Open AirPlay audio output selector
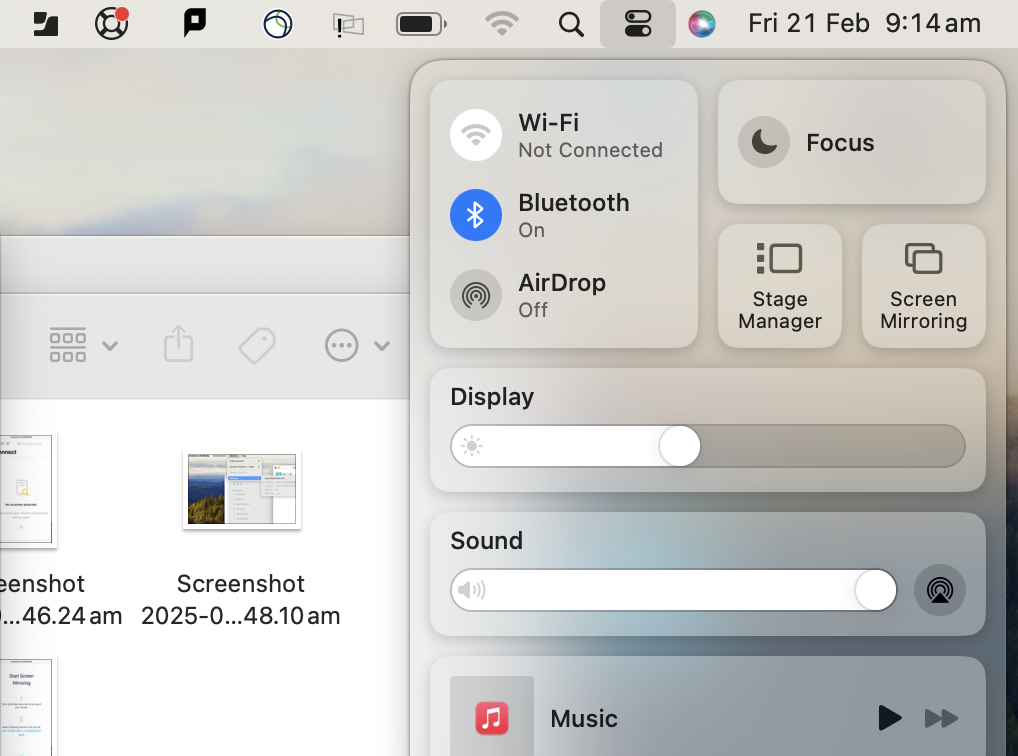Image resolution: width=1018 pixels, height=756 pixels. pyautogui.click(x=940, y=590)
